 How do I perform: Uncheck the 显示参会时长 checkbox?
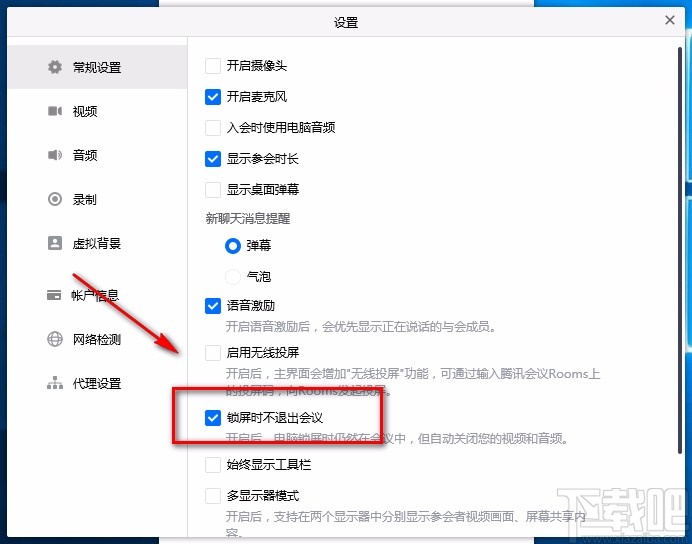[x=213, y=158]
